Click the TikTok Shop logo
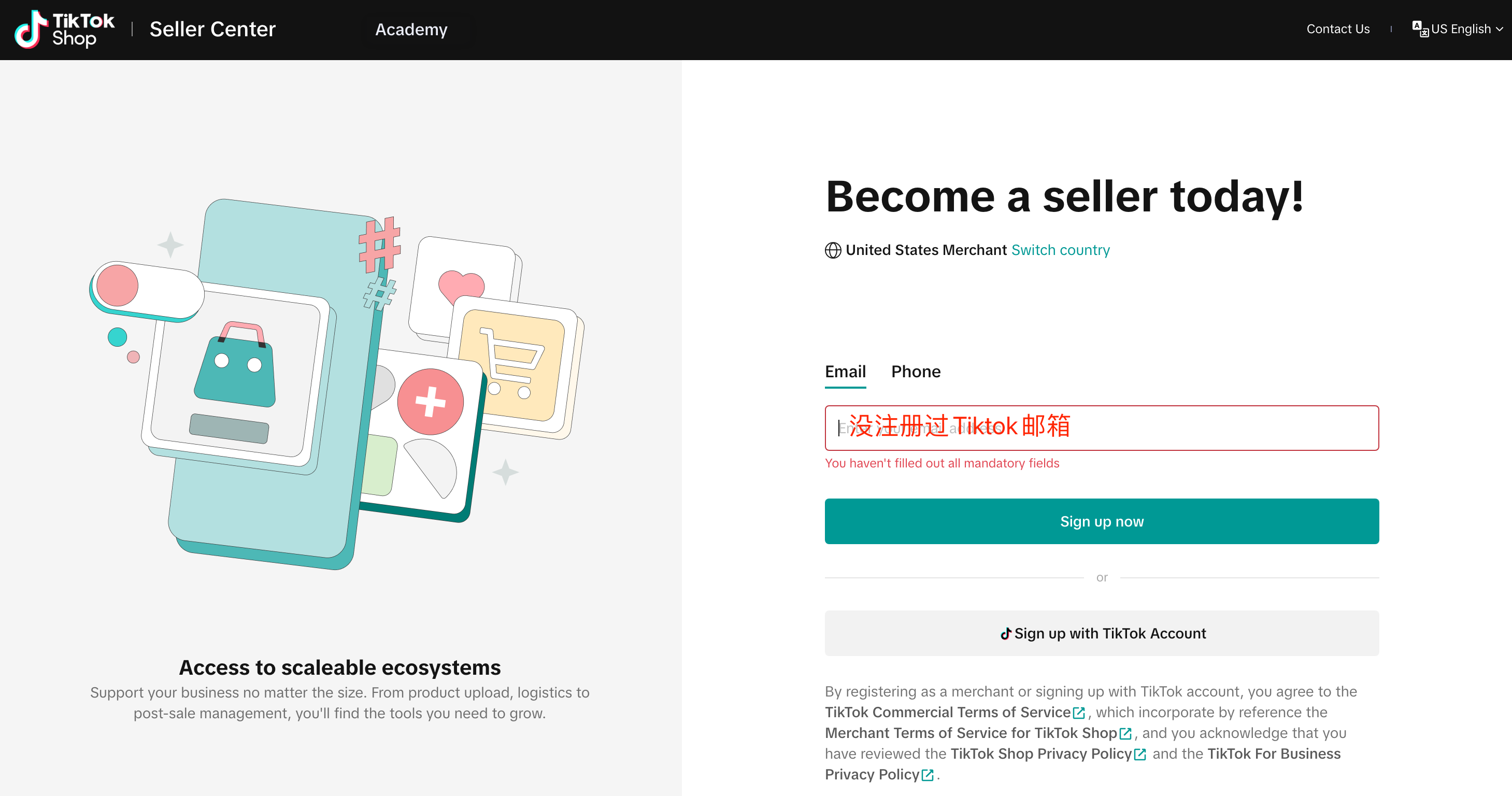The height and width of the screenshot is (796, 1512). pos(65,30)
